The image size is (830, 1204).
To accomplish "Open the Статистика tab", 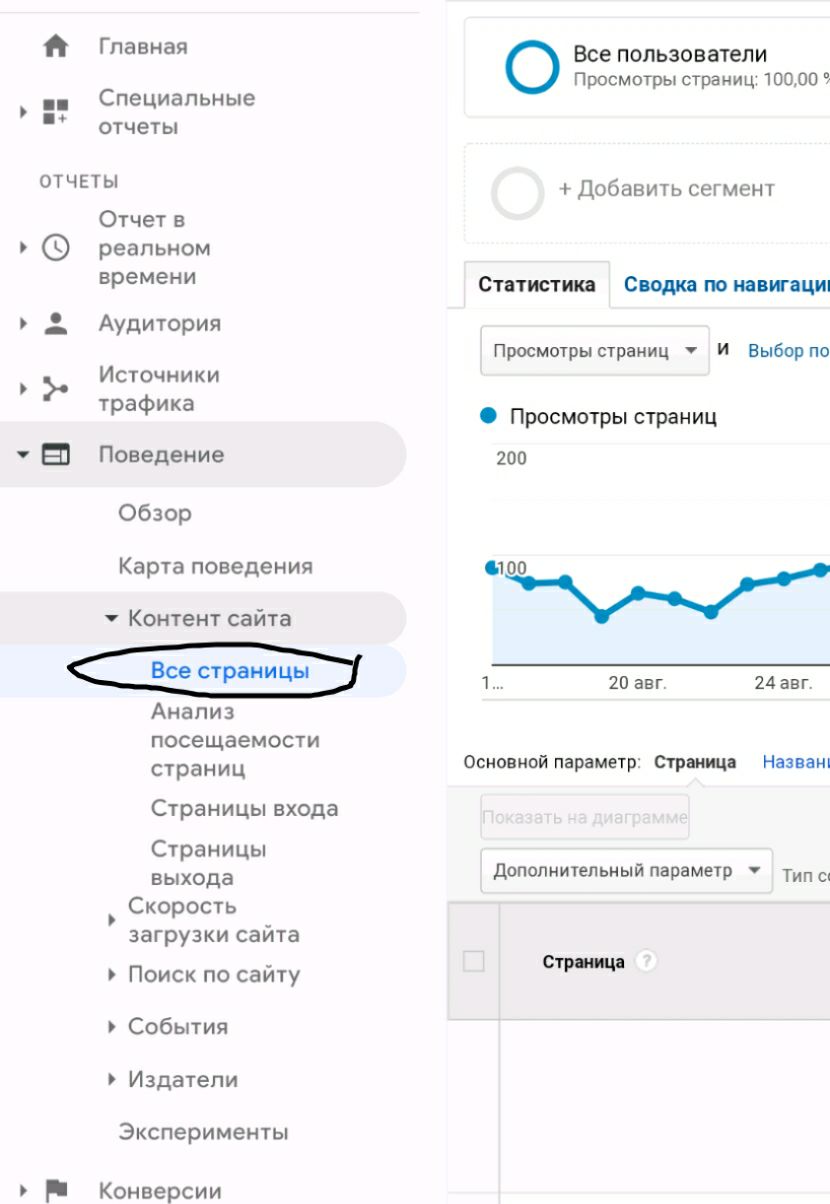I will pos(536,284).
